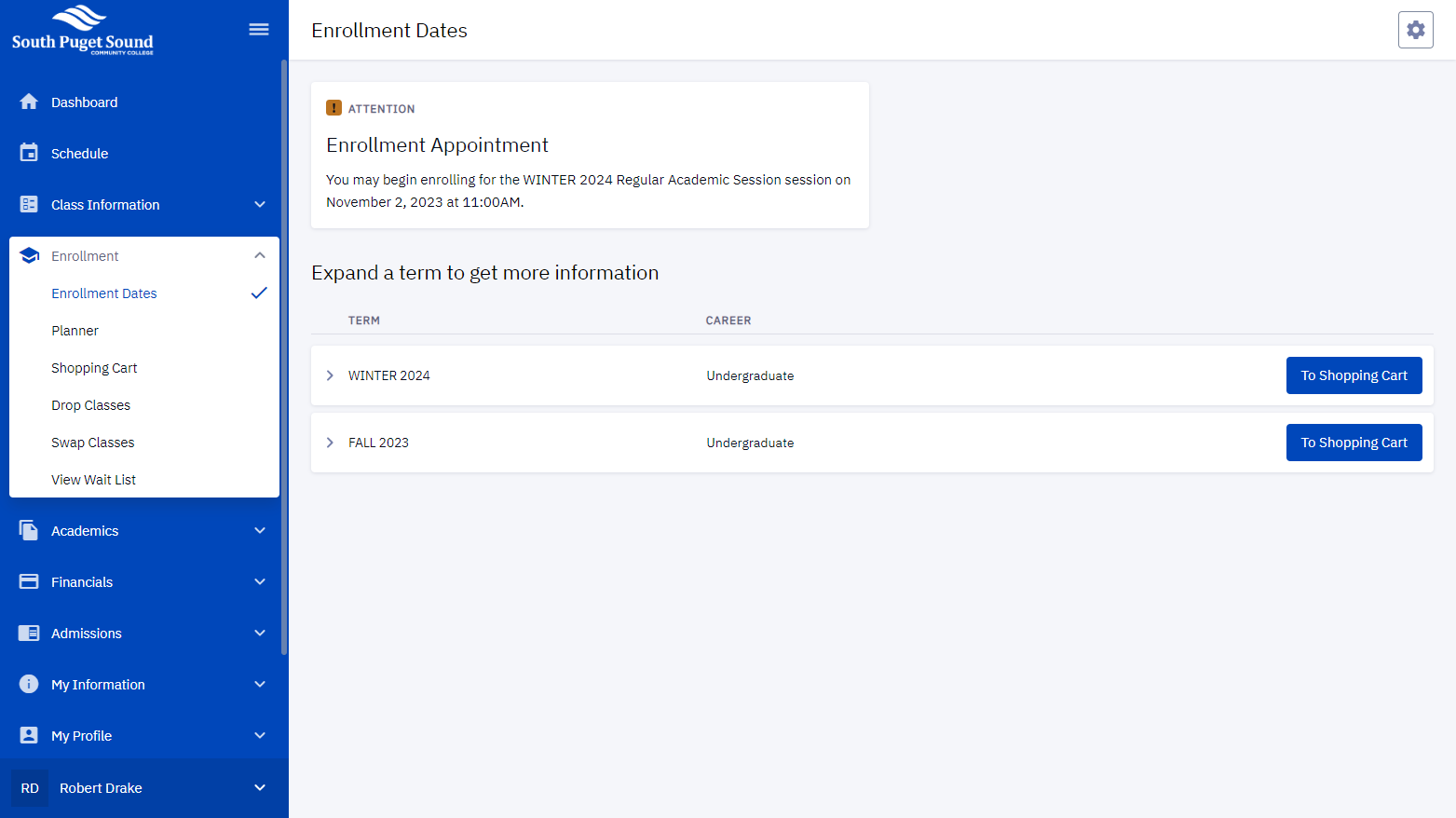Select Planner under Enrollment
This screenshot has height=818, width=1456.
click(x=75, y=330)
